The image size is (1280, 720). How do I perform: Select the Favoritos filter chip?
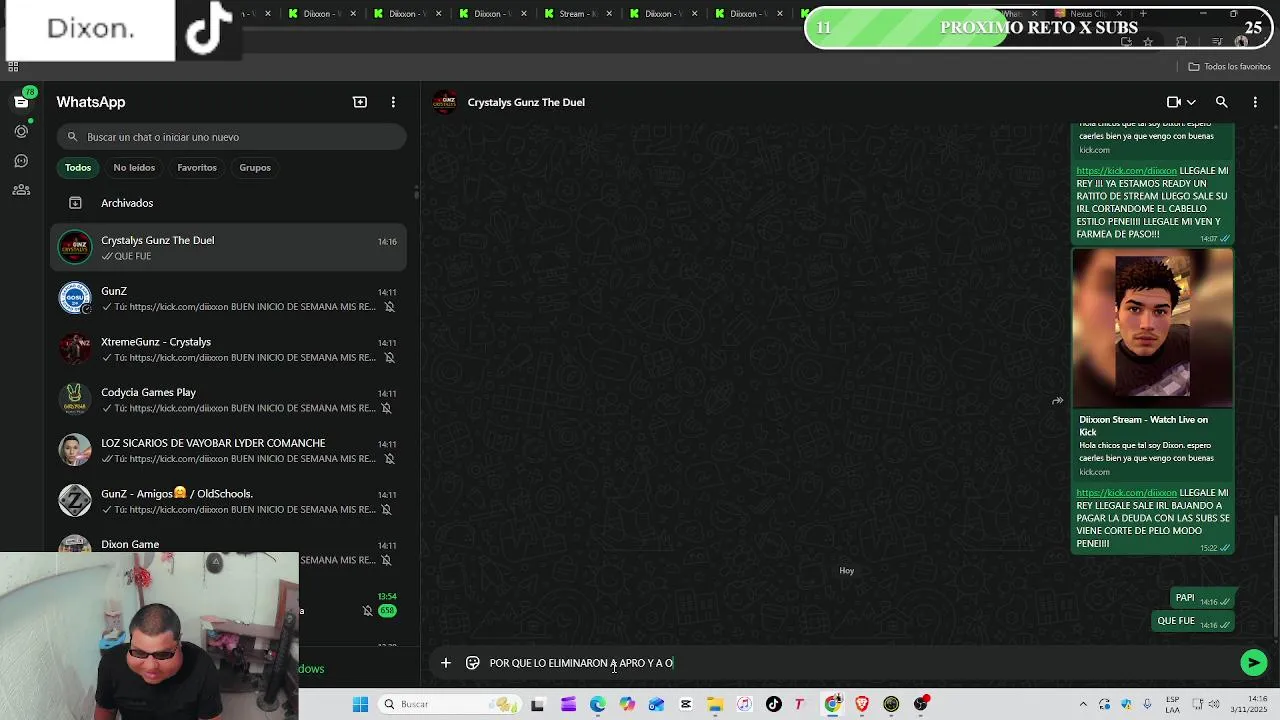197,168
